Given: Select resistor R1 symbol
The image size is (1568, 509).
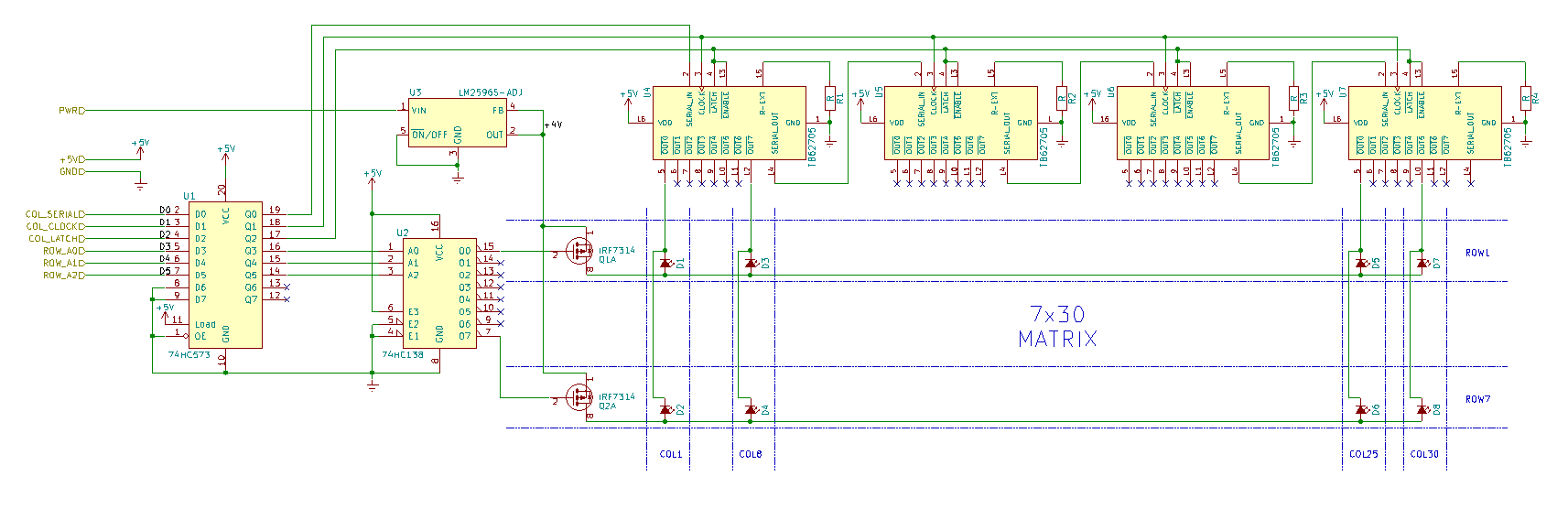Looking at the screenshot, I should point(830,97).
